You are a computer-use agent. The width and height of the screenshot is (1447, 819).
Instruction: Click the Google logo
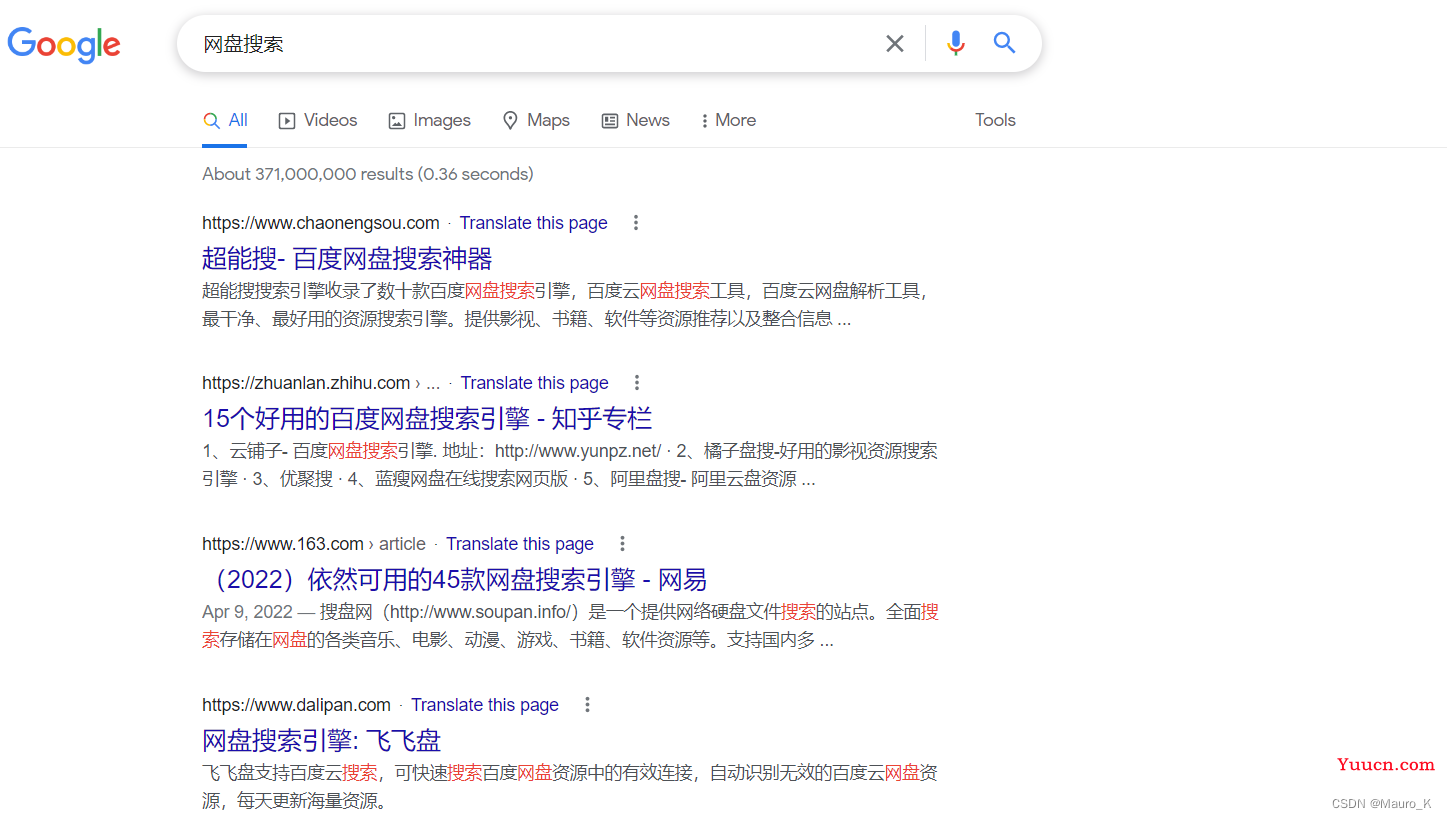tap(64, 45)
